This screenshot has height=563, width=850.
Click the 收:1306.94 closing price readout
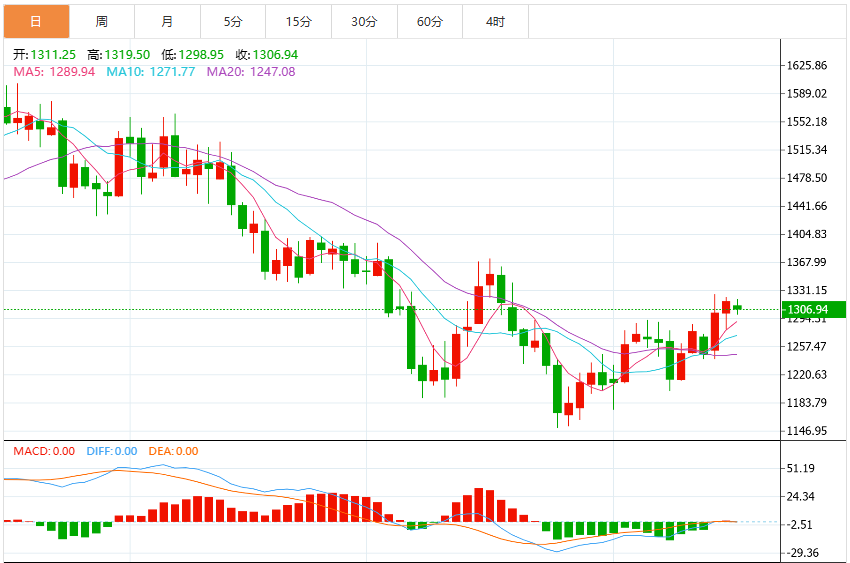267,55
